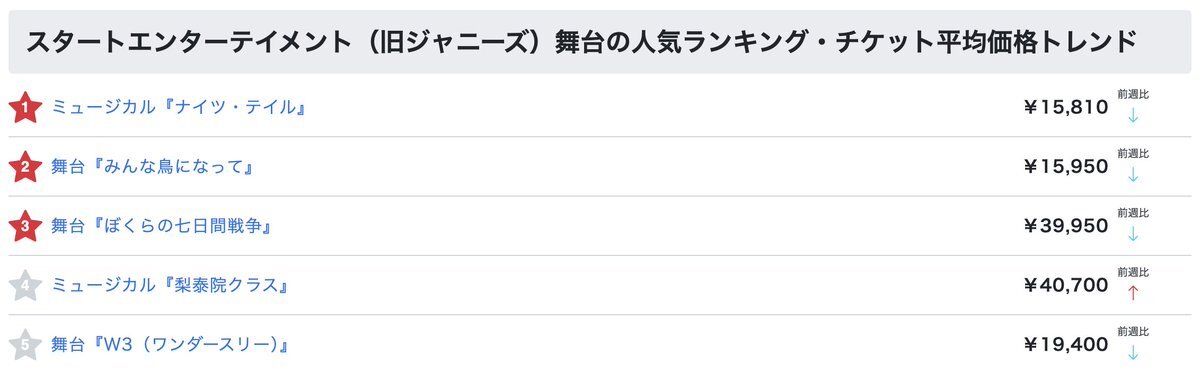Viewport: 1200px width, 373px height.
Task: Click the red rank 3 star badge
Action: pos(24,226)
